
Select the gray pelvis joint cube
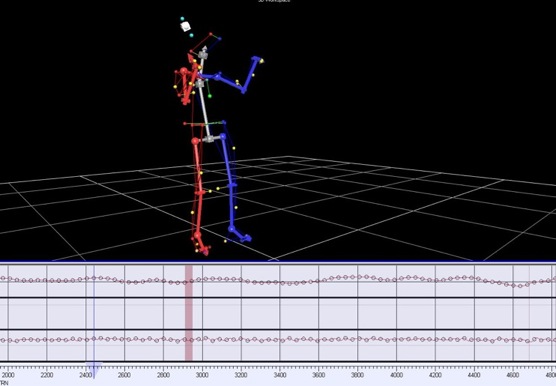coord(208,139)
